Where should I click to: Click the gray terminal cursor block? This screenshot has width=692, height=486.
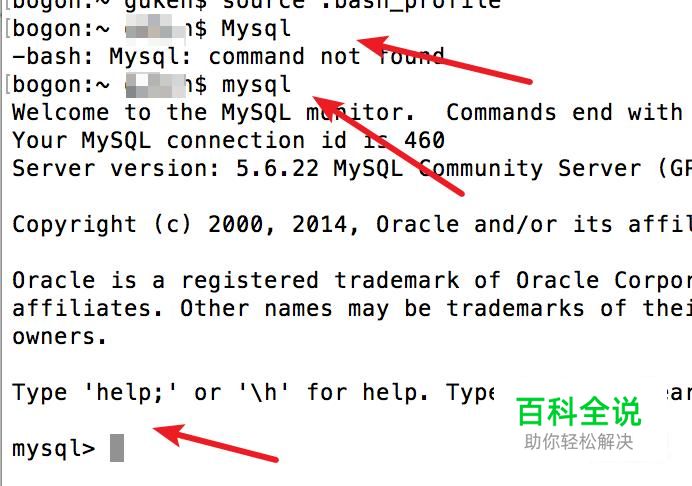(x=117, y=448)
